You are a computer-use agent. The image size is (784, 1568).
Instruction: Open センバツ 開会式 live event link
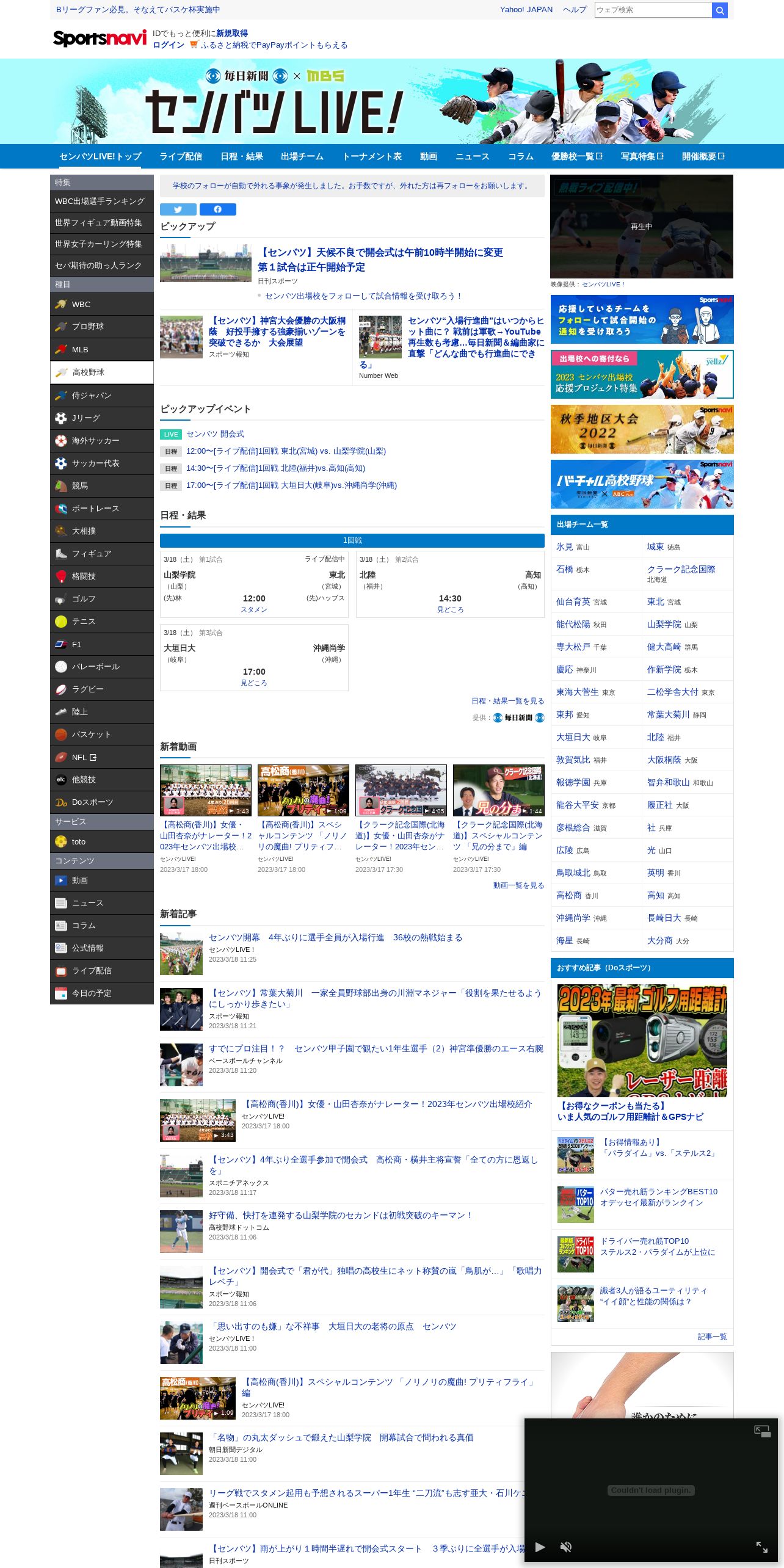click(215, 434)
